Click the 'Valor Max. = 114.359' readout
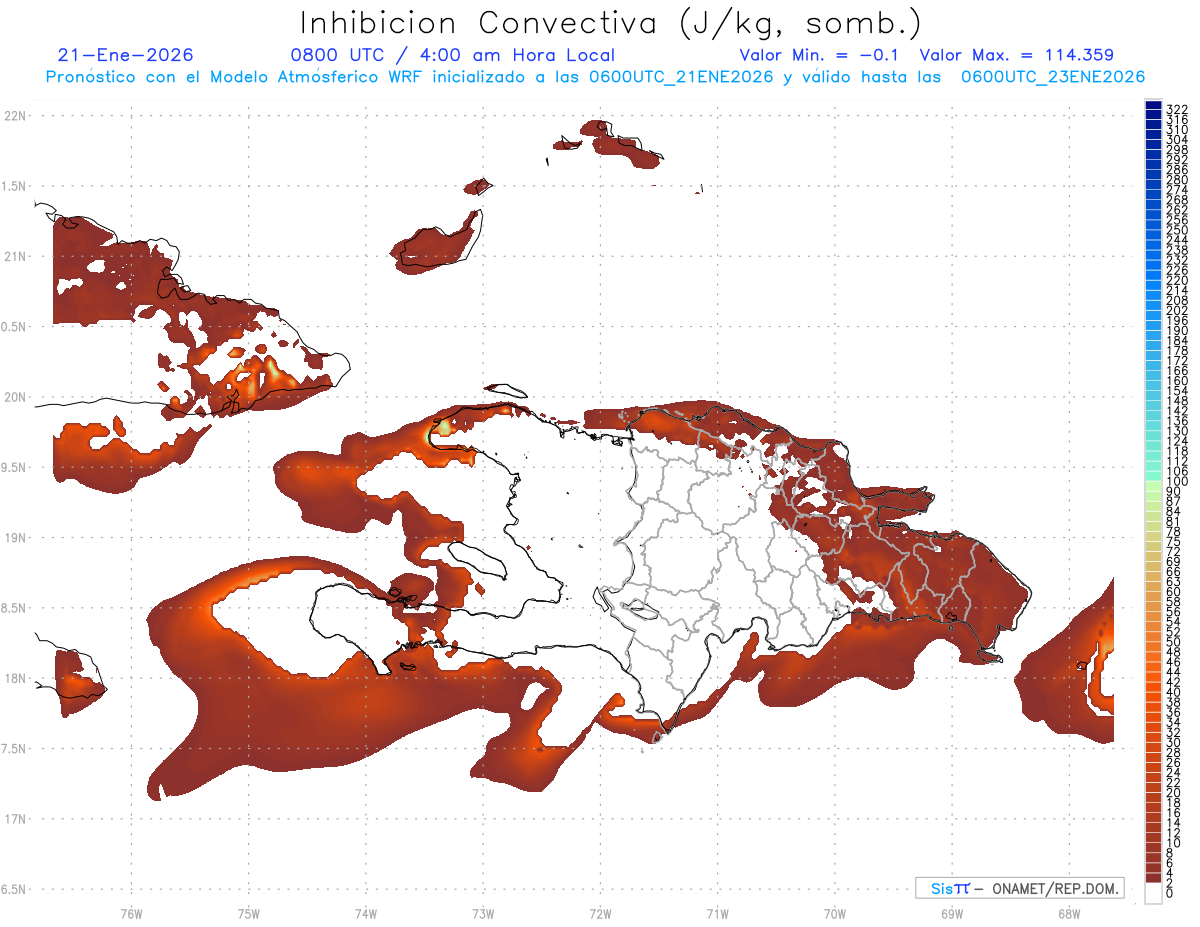This screenshot has width=1200, height=927. tap(1016, 55)
